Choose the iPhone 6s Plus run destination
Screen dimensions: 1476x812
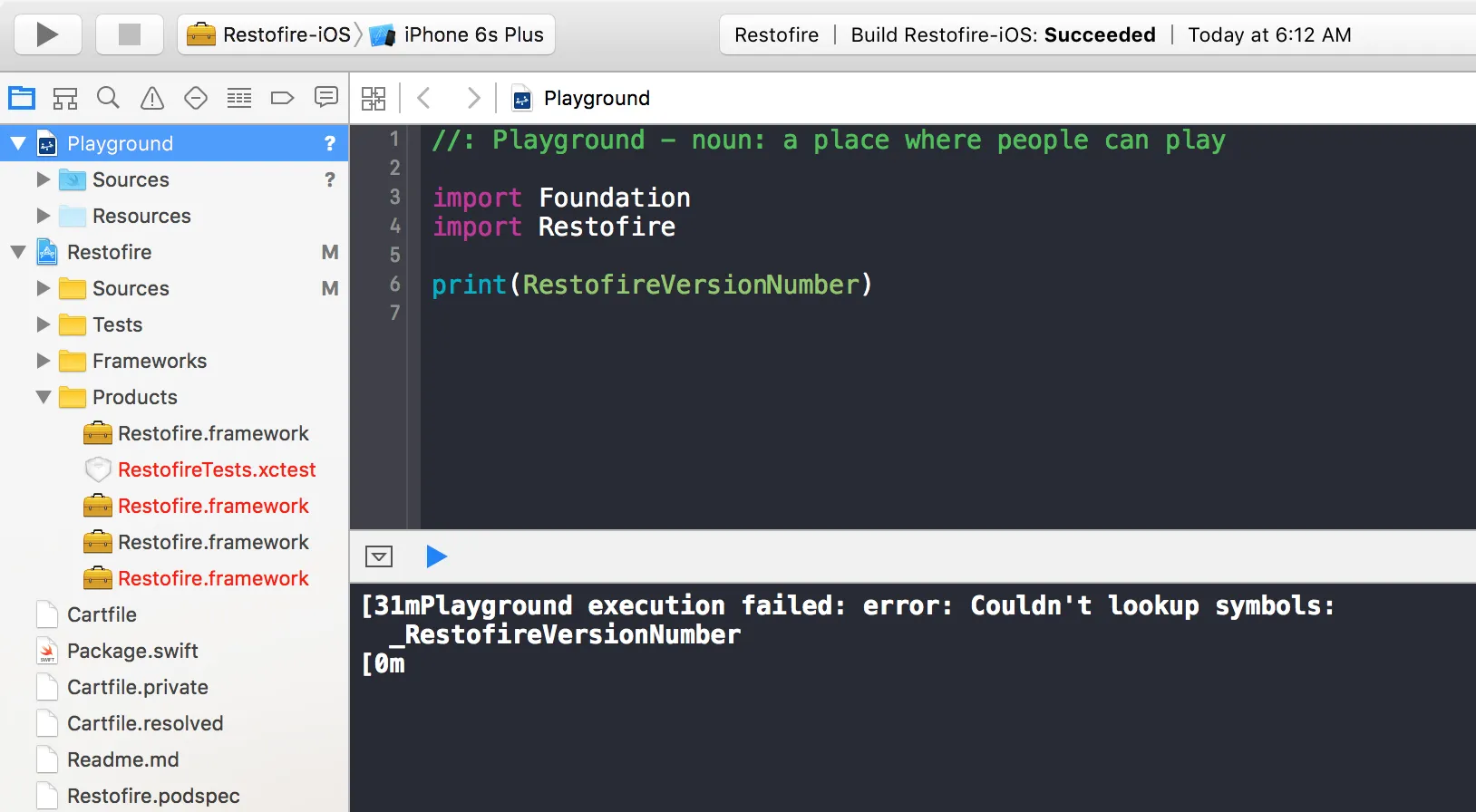tap(457, 34)
